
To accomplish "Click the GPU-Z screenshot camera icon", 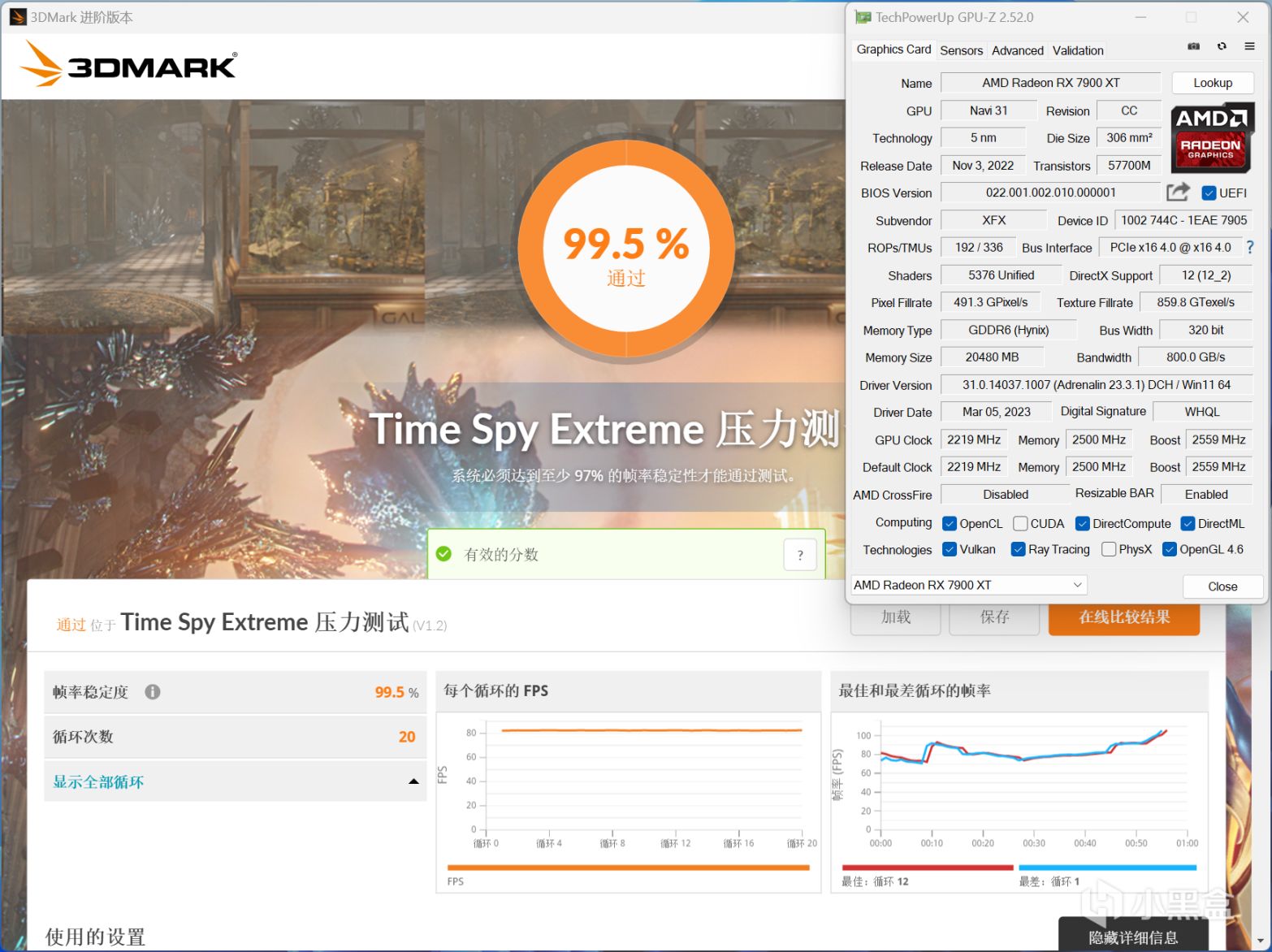I will [1193, 47].
